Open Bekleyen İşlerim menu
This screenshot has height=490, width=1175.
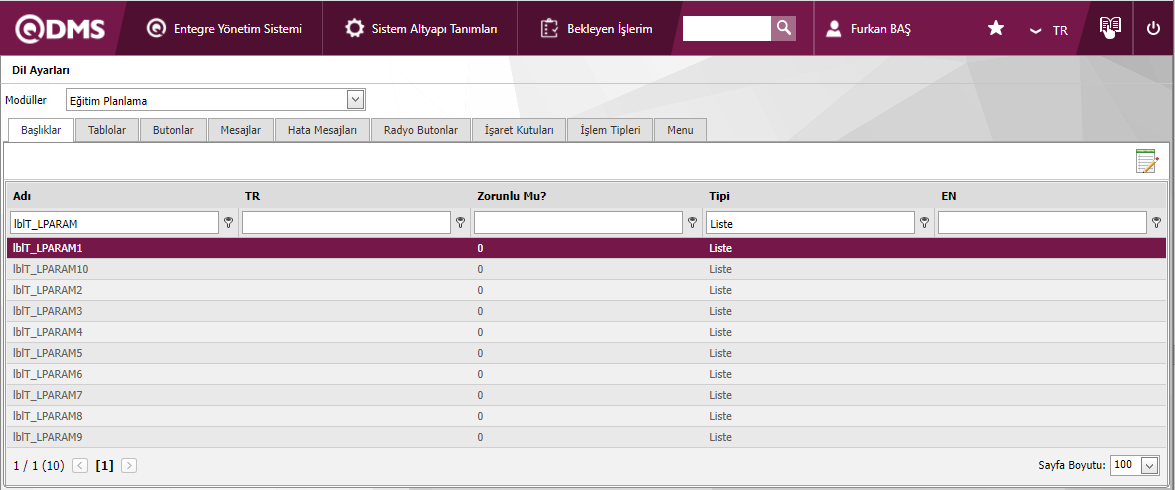(596, 29)
